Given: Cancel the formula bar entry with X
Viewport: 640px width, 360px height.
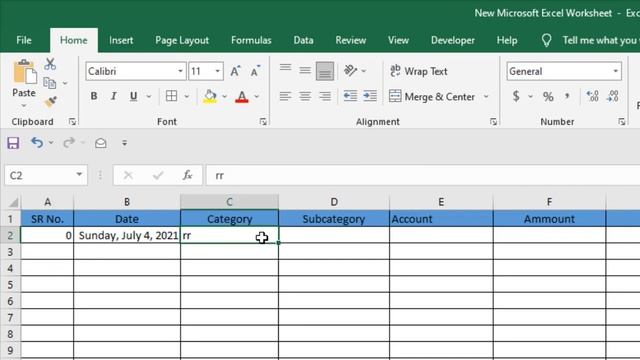Looking at the screenshot, I should point(128,176).
